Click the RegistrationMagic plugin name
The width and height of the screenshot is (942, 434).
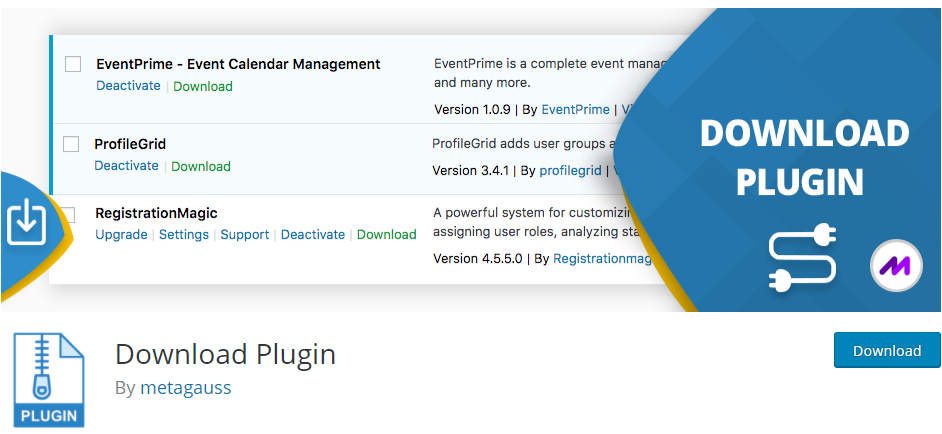[x=156, y=213]
